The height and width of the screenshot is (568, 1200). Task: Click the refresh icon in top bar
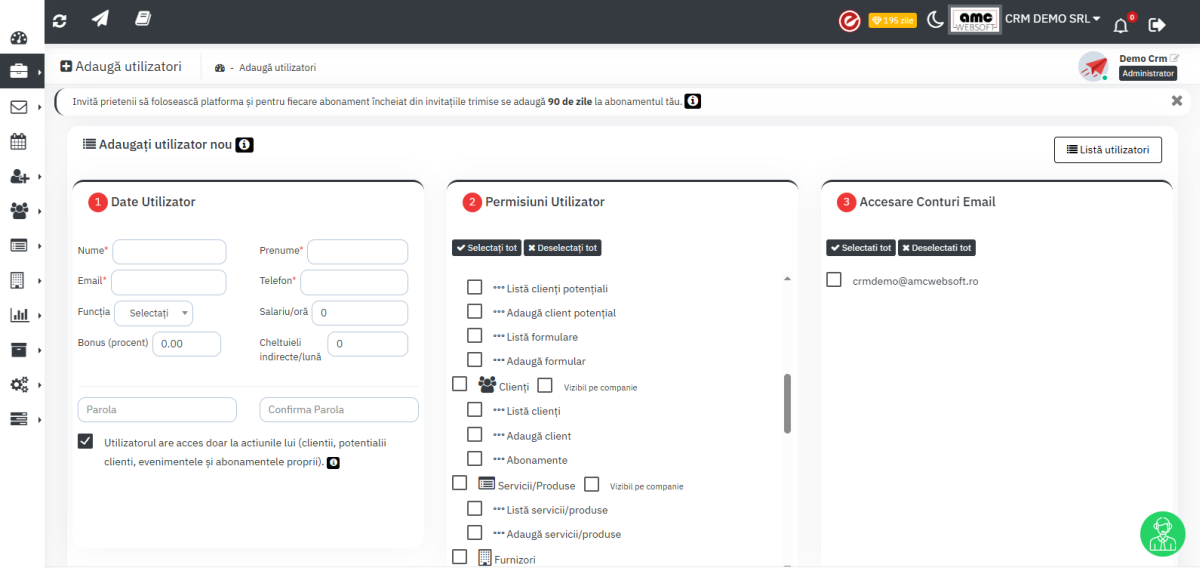coord(60,20)
